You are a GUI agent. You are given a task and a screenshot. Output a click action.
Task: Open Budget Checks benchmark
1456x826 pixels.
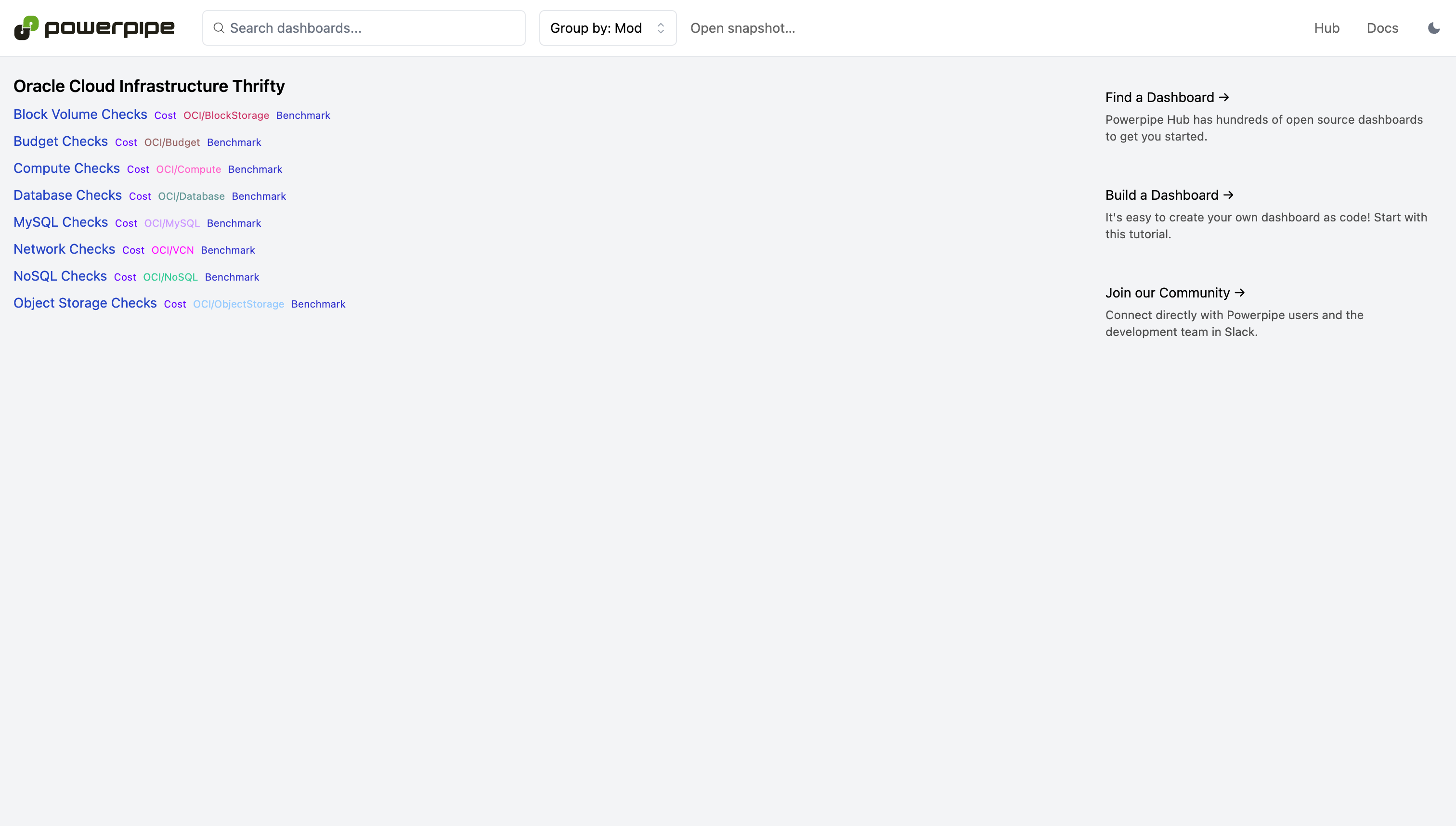coord(61,141)
